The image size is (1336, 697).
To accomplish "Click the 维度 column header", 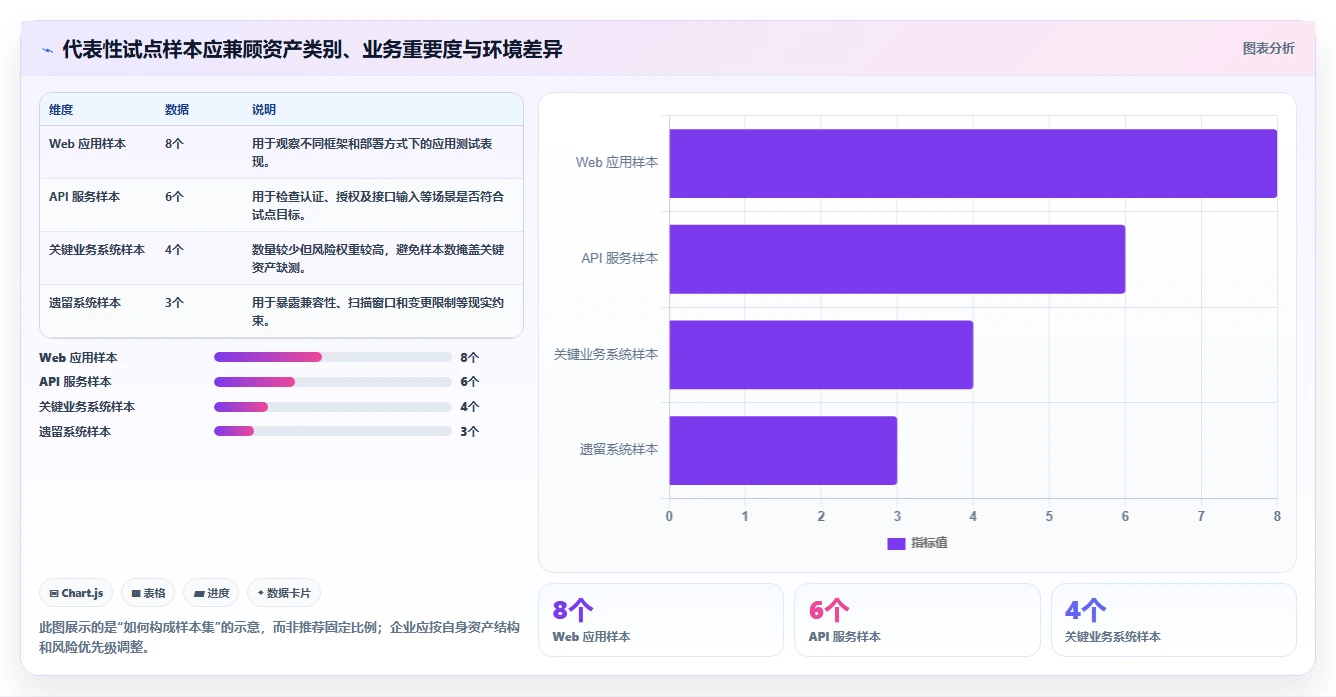I will [61, 110].
